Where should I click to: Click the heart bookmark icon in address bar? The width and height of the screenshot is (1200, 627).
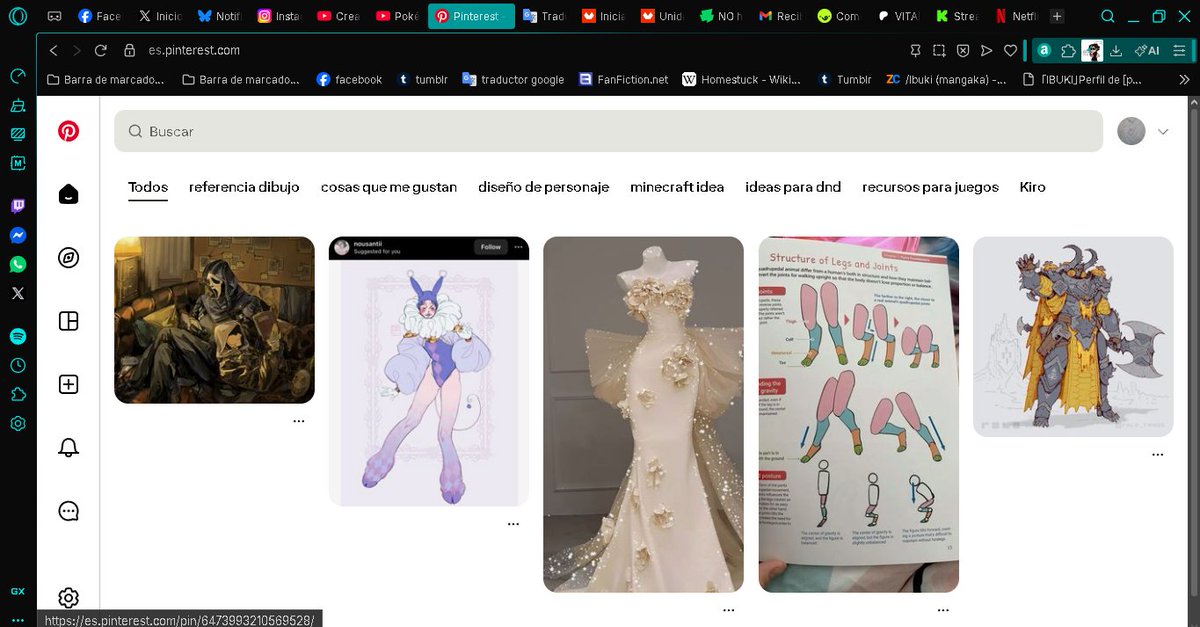click(x=1011, y=50)
